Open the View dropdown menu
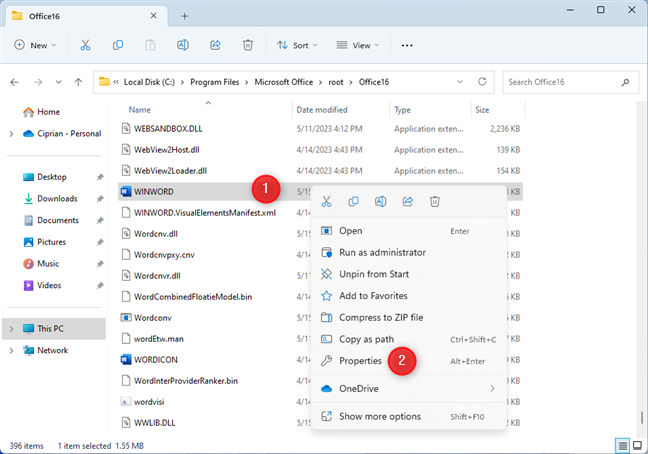The image size is (648, 454). tap(357, 45)
